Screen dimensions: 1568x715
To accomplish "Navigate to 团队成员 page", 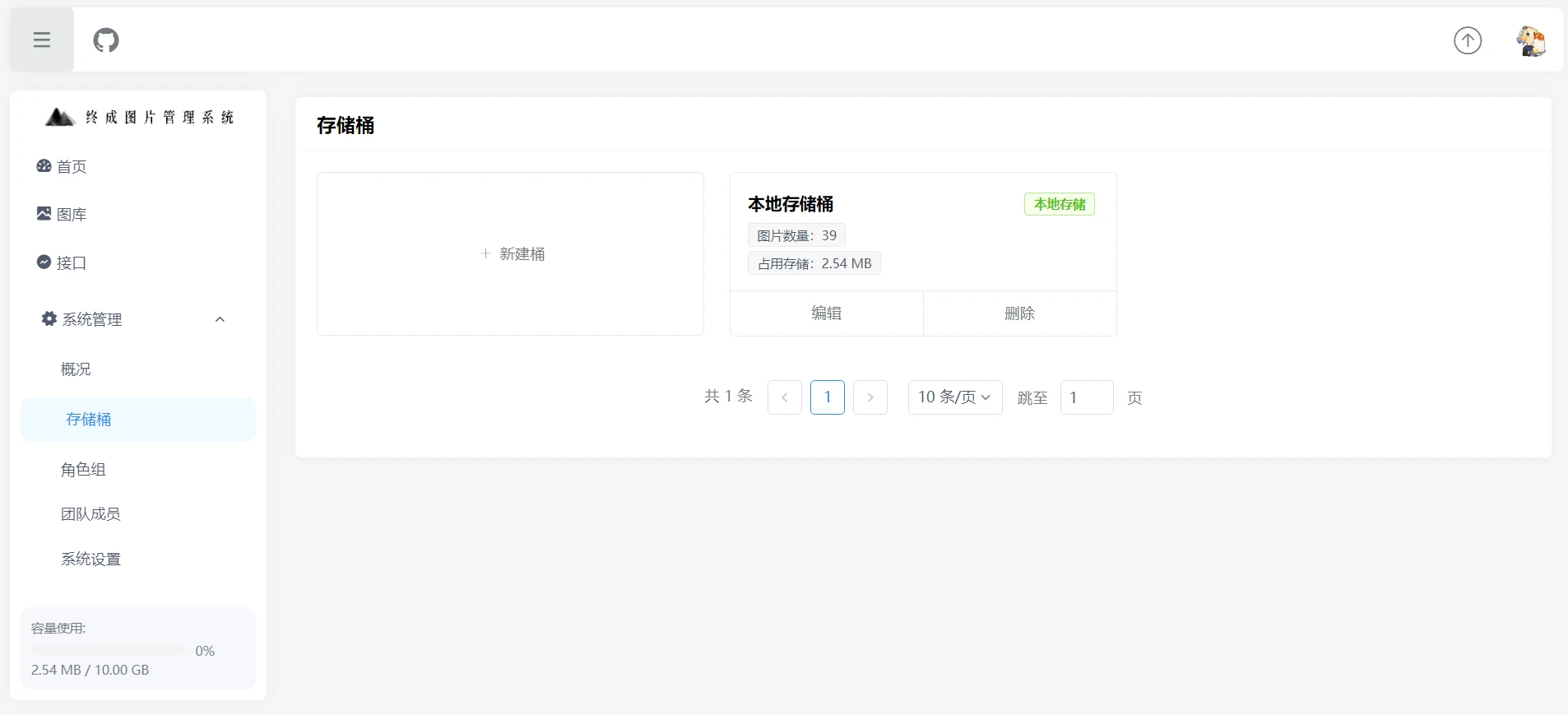I will 90,514.
